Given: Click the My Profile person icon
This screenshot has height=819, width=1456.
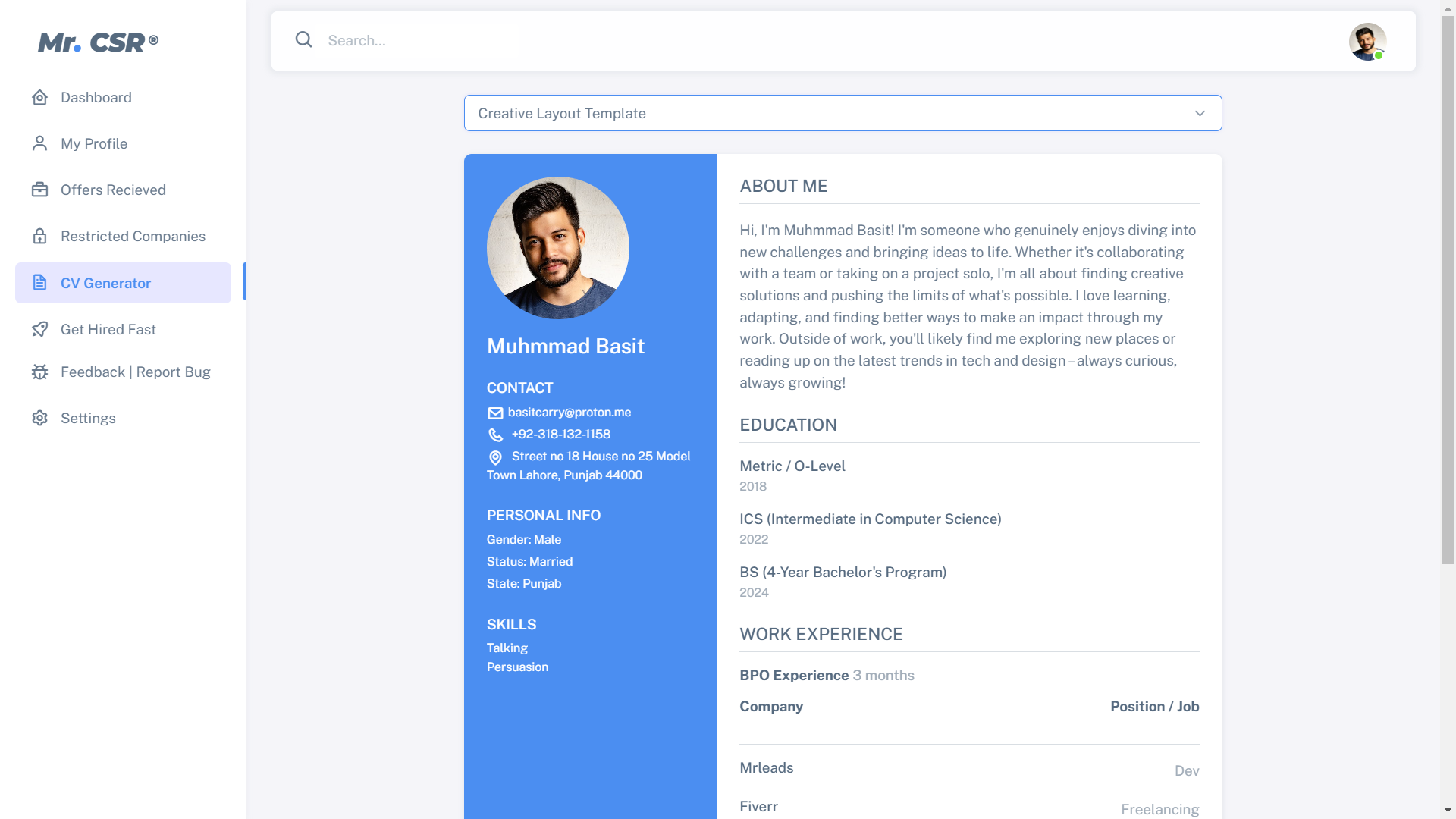Looking at the screenshot, I should tap(39, 143).
